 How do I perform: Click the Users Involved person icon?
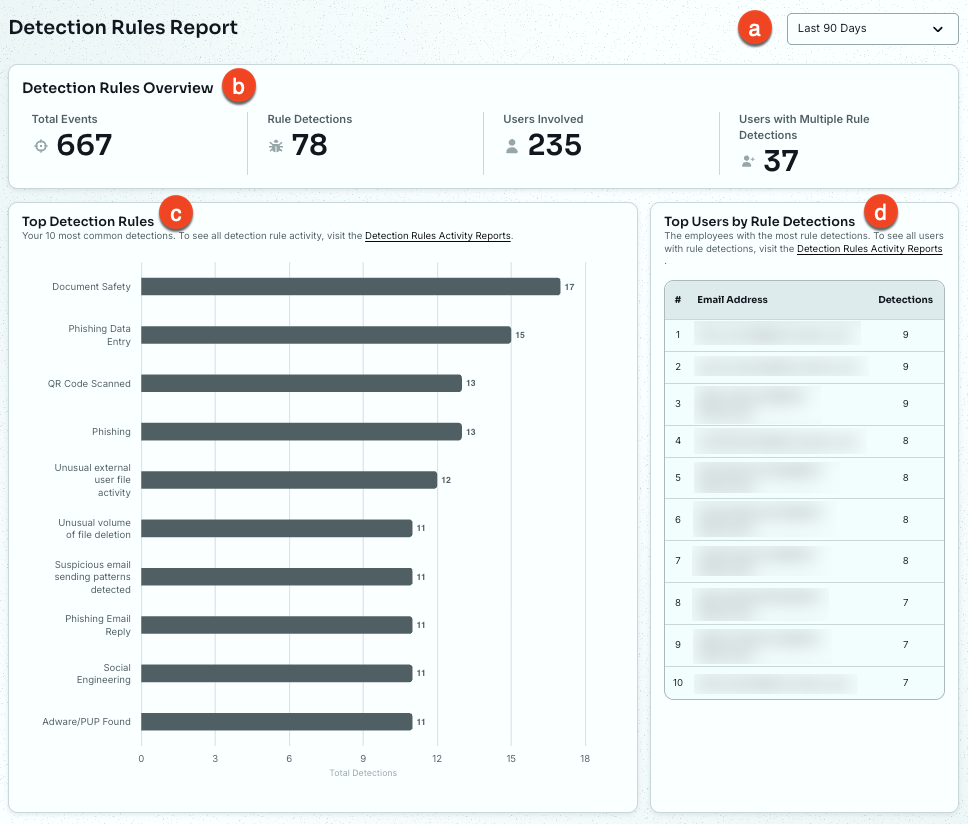(x=512, y=146)
